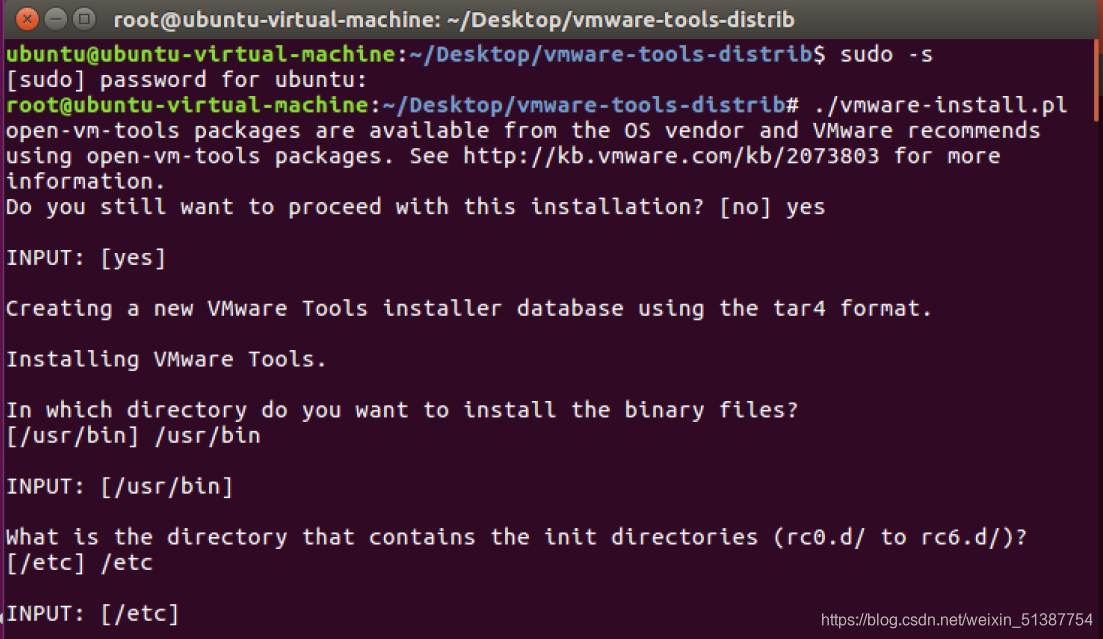This screenshot has width=1103, height=639.
Task: Click the 'INPUT: [/usr/bin]' line
Action: pyautogui.click(x=119, y=487)
